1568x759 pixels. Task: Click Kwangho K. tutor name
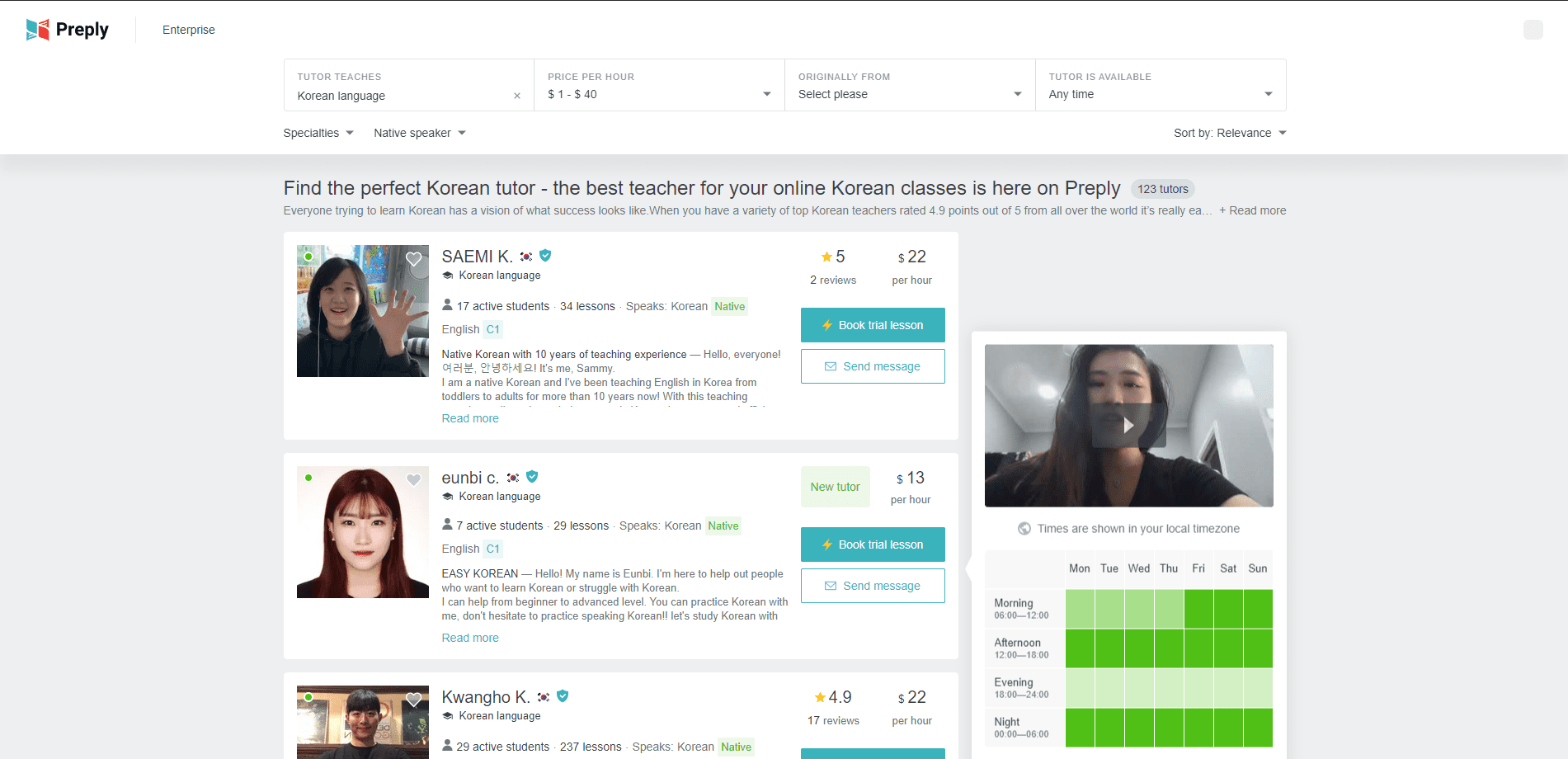coord(486,697)
